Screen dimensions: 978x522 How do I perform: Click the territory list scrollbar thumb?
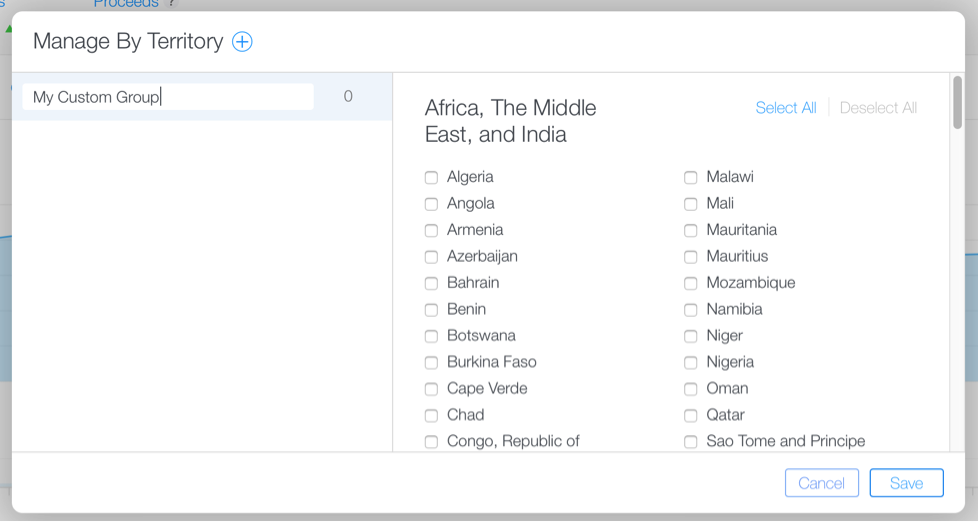tap(957, 103)
